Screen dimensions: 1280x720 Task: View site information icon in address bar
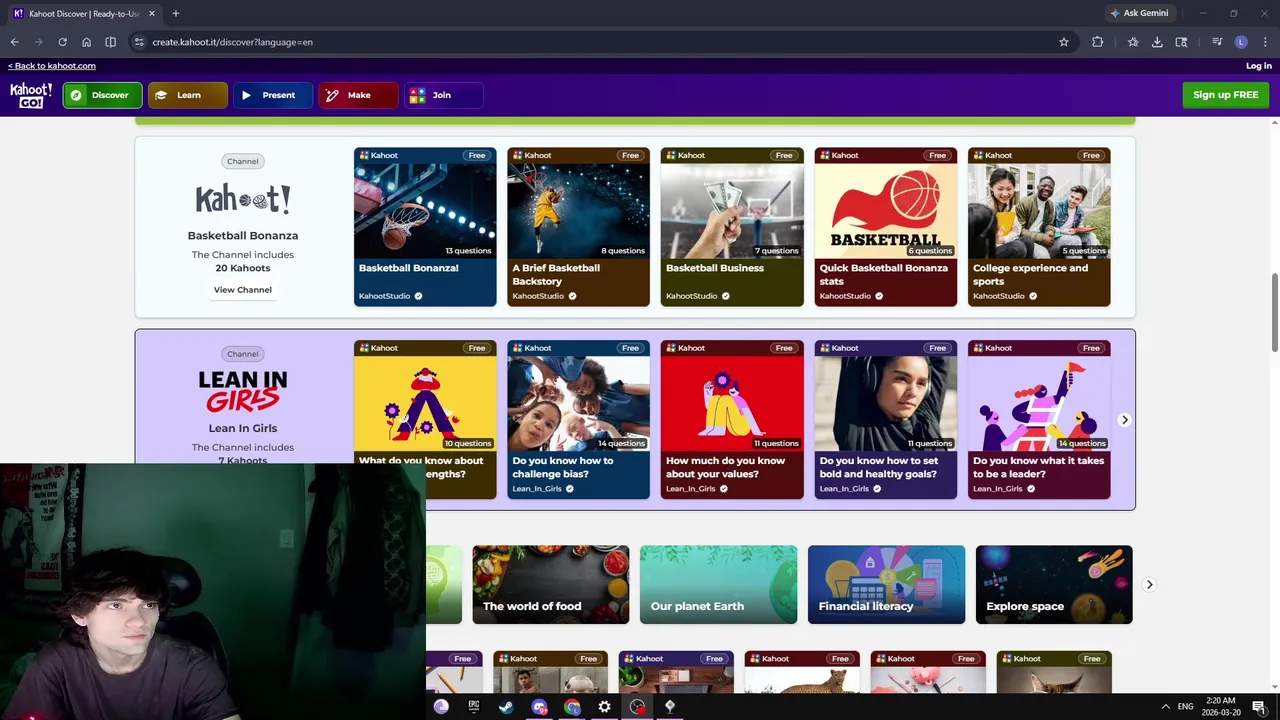(x=139, y=42)
